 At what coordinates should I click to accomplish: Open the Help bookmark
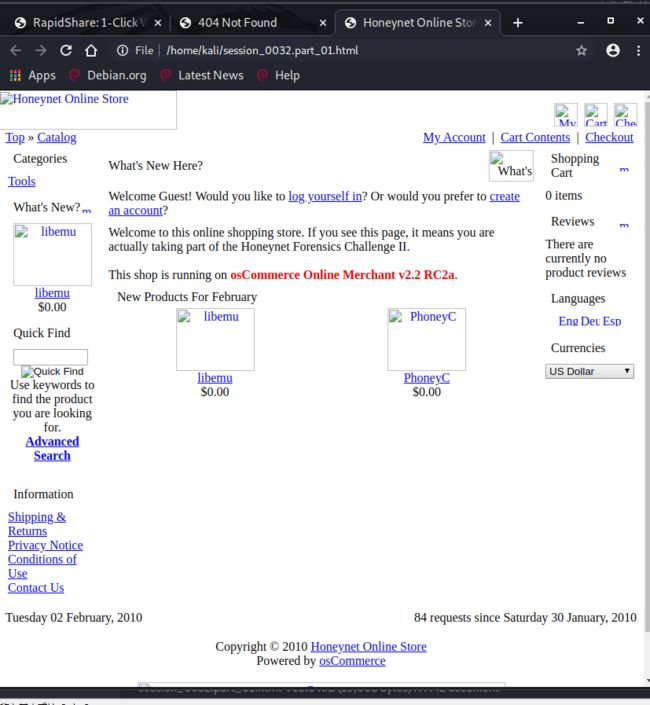click(x=278, y=75)
